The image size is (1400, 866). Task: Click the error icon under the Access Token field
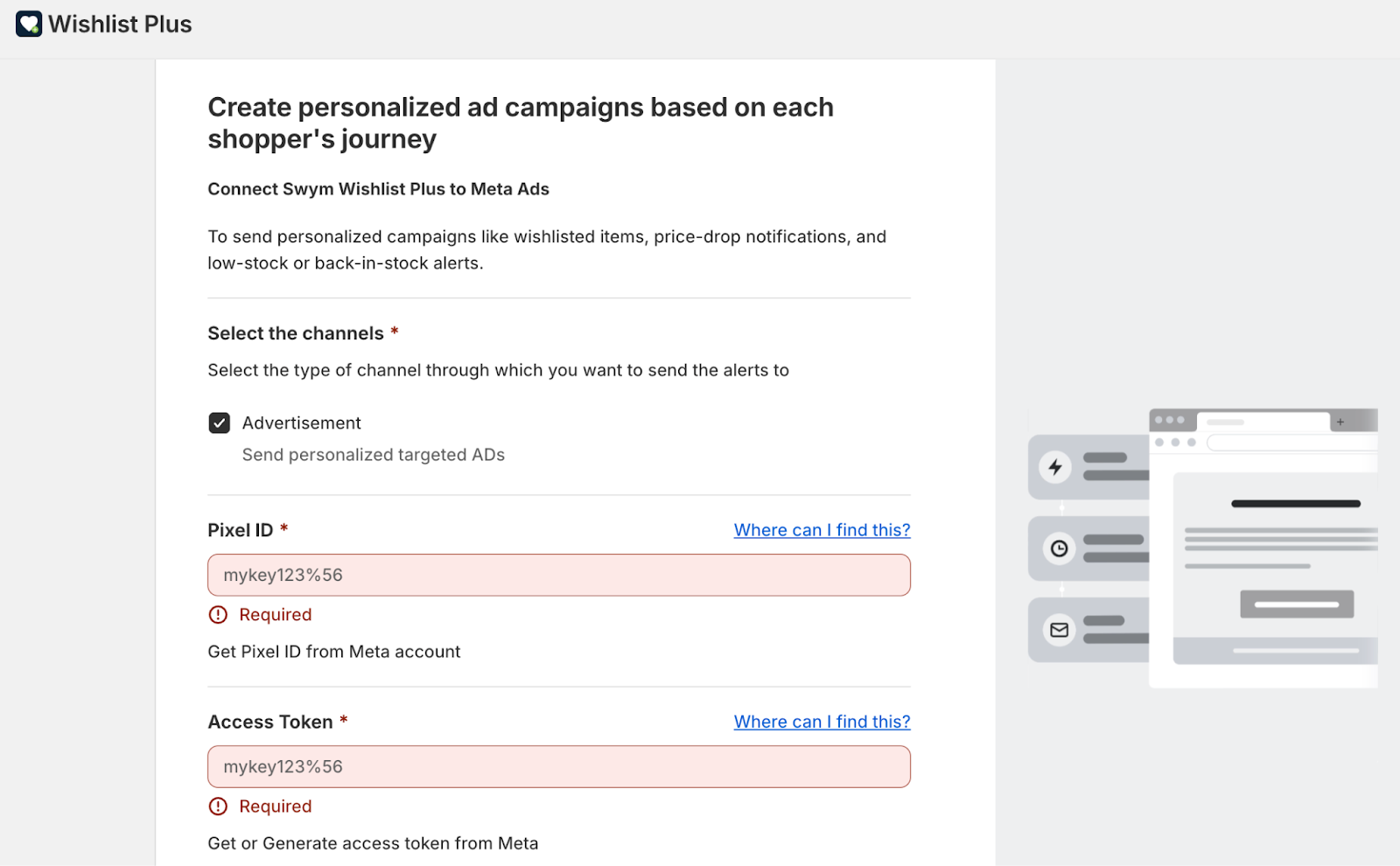(x=218, y=807)
